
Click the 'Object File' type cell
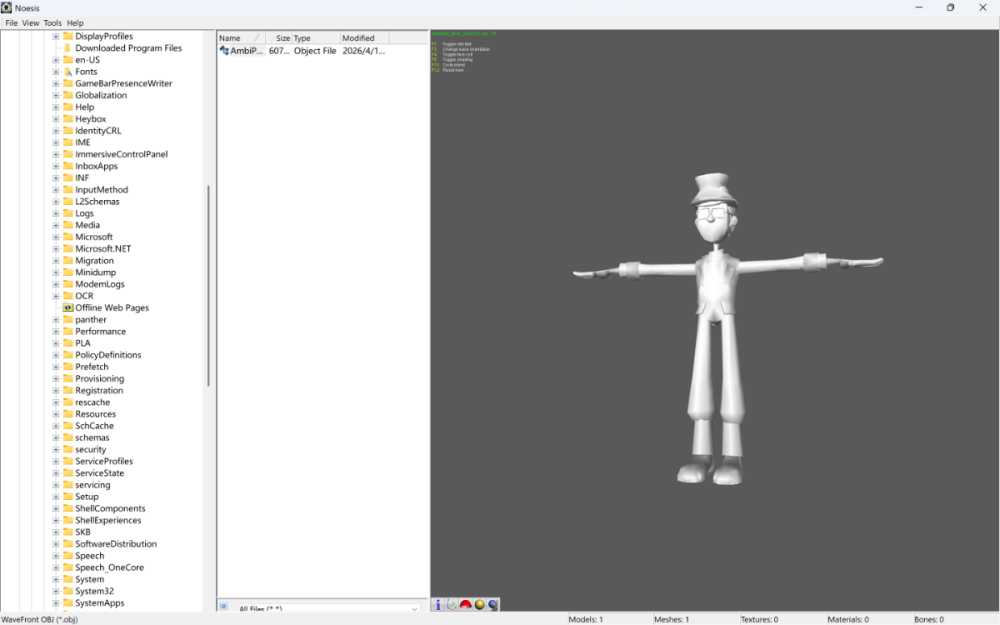315,50
